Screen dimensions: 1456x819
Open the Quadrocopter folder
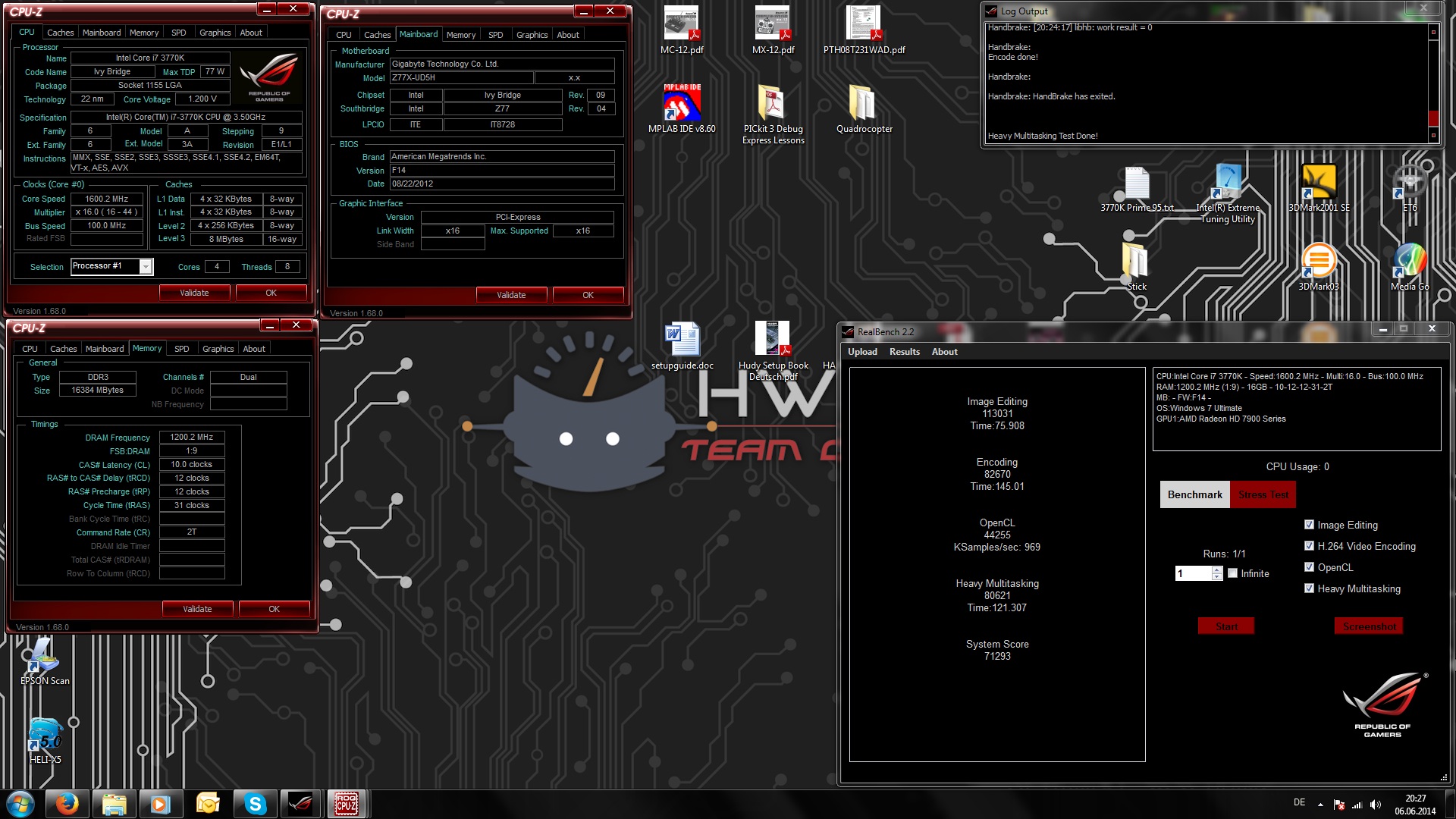coord(864,108)
